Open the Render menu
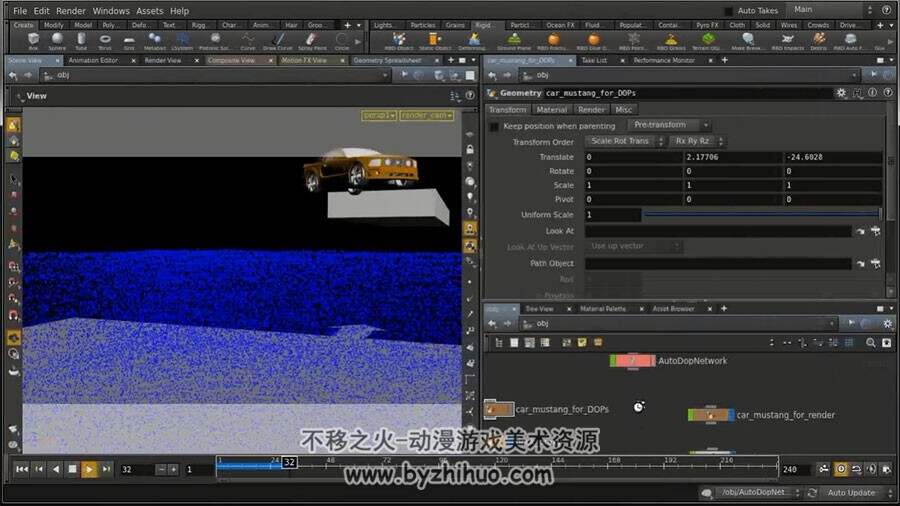 (71, 11)
